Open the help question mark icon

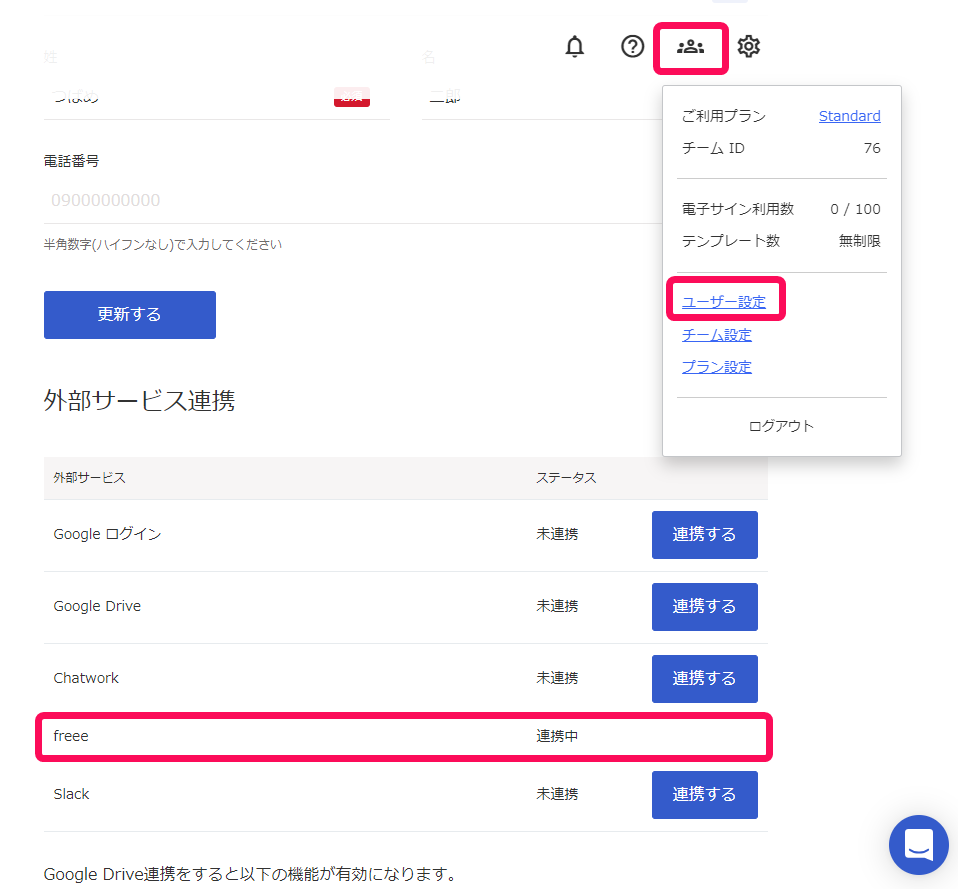632,46
